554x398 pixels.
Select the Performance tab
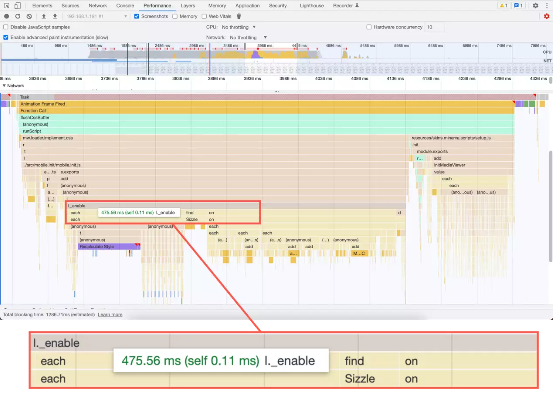(x=157, y=5)
